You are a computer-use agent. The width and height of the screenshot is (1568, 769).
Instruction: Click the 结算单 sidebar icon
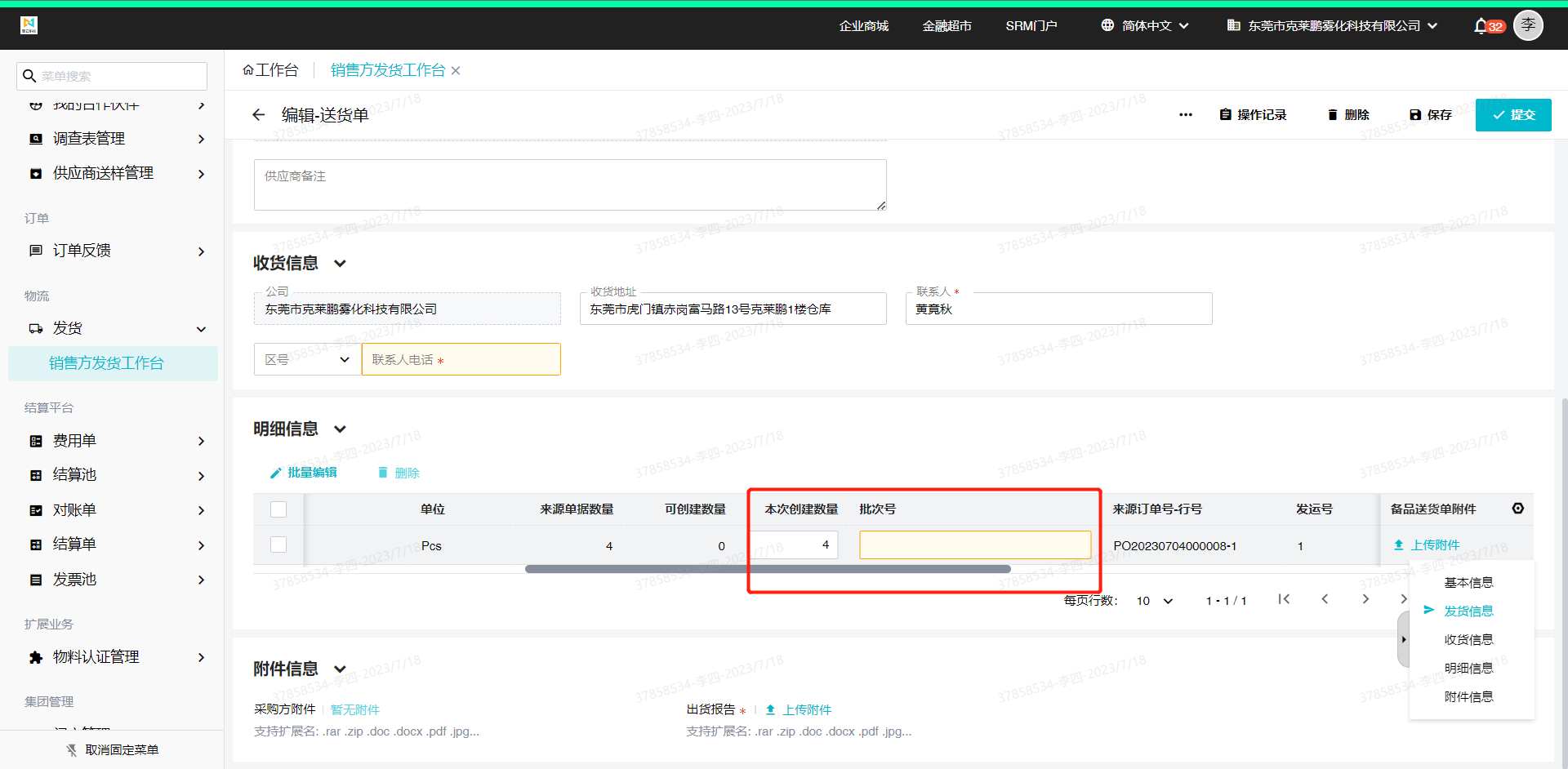pyautogui.click(x=36, y=545)
